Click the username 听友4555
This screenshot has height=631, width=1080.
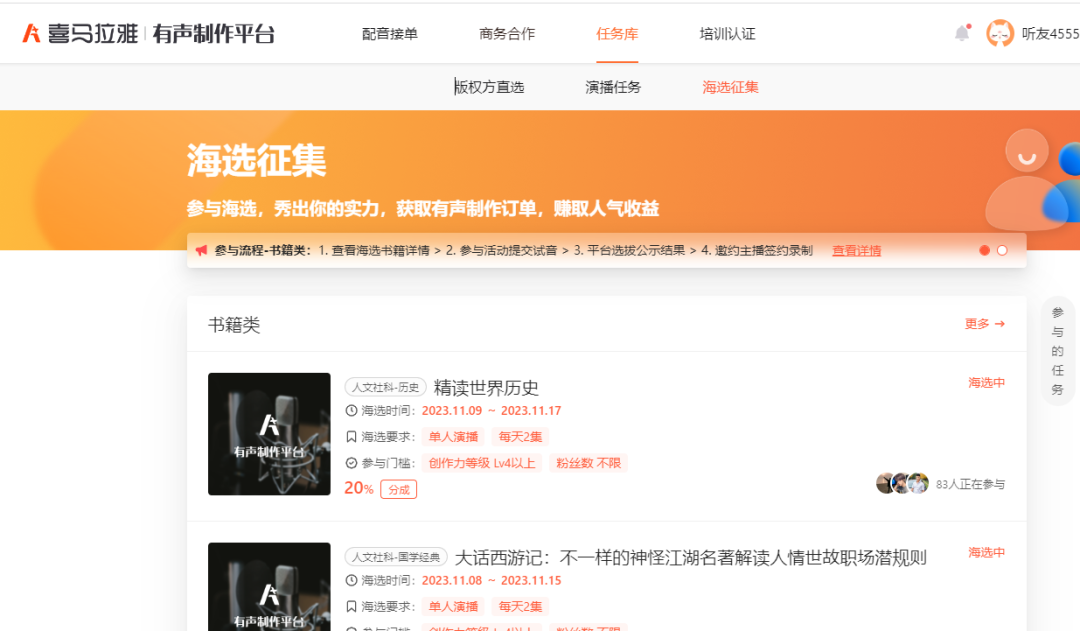pos(1050,34)
